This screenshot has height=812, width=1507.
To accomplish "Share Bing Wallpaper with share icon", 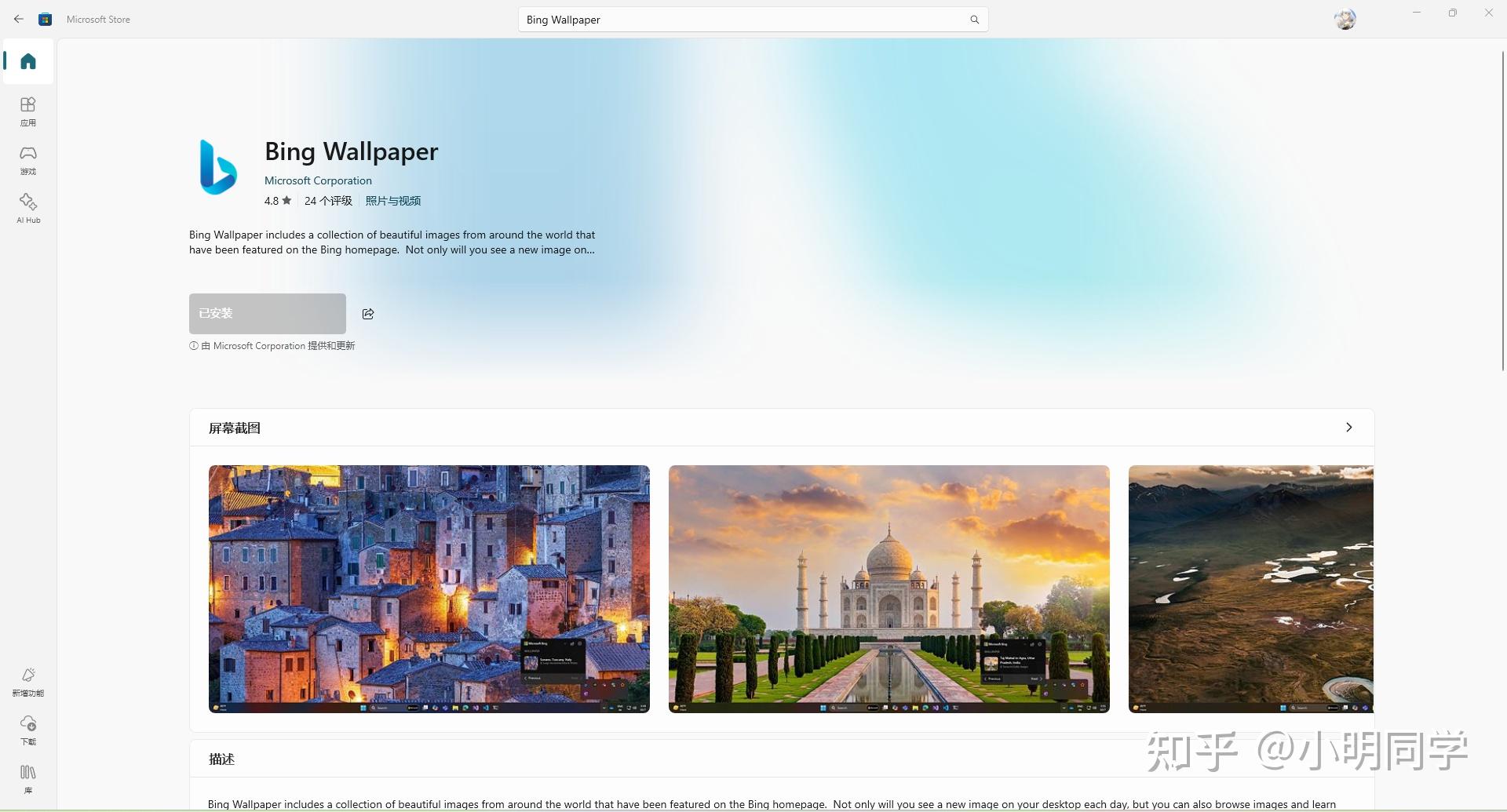I will 368,314.
